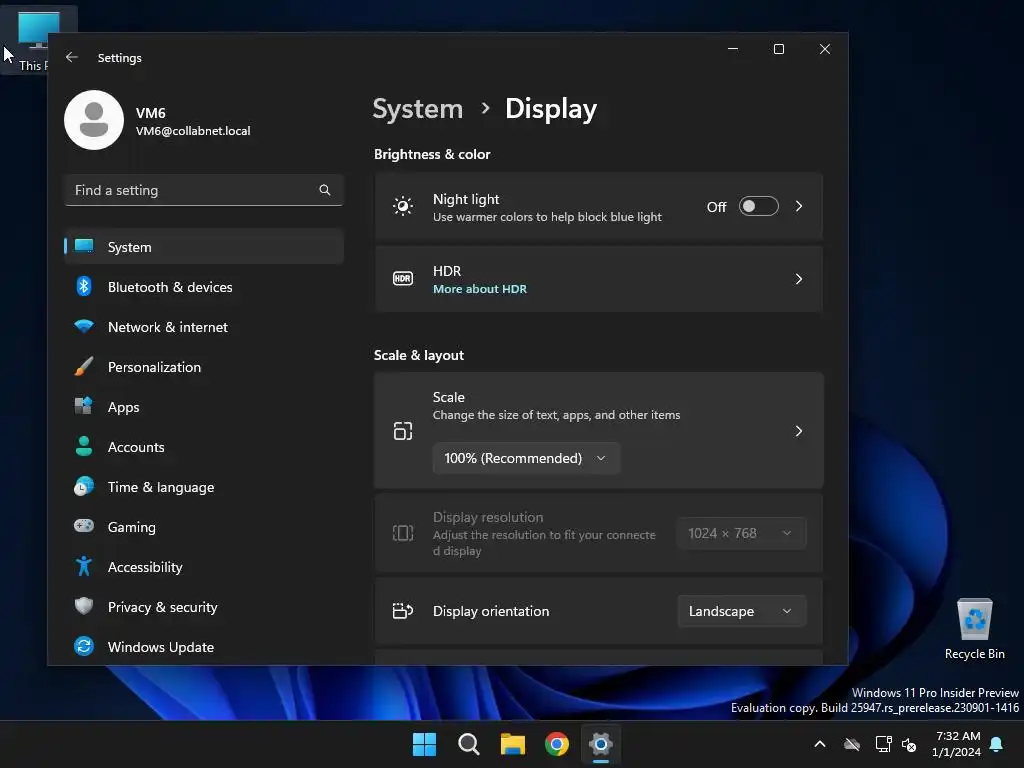Image resolution: width=1024 pixels, height=768 pixels.
Task: Click System in the breadcrumb
Action: [418, 108]
